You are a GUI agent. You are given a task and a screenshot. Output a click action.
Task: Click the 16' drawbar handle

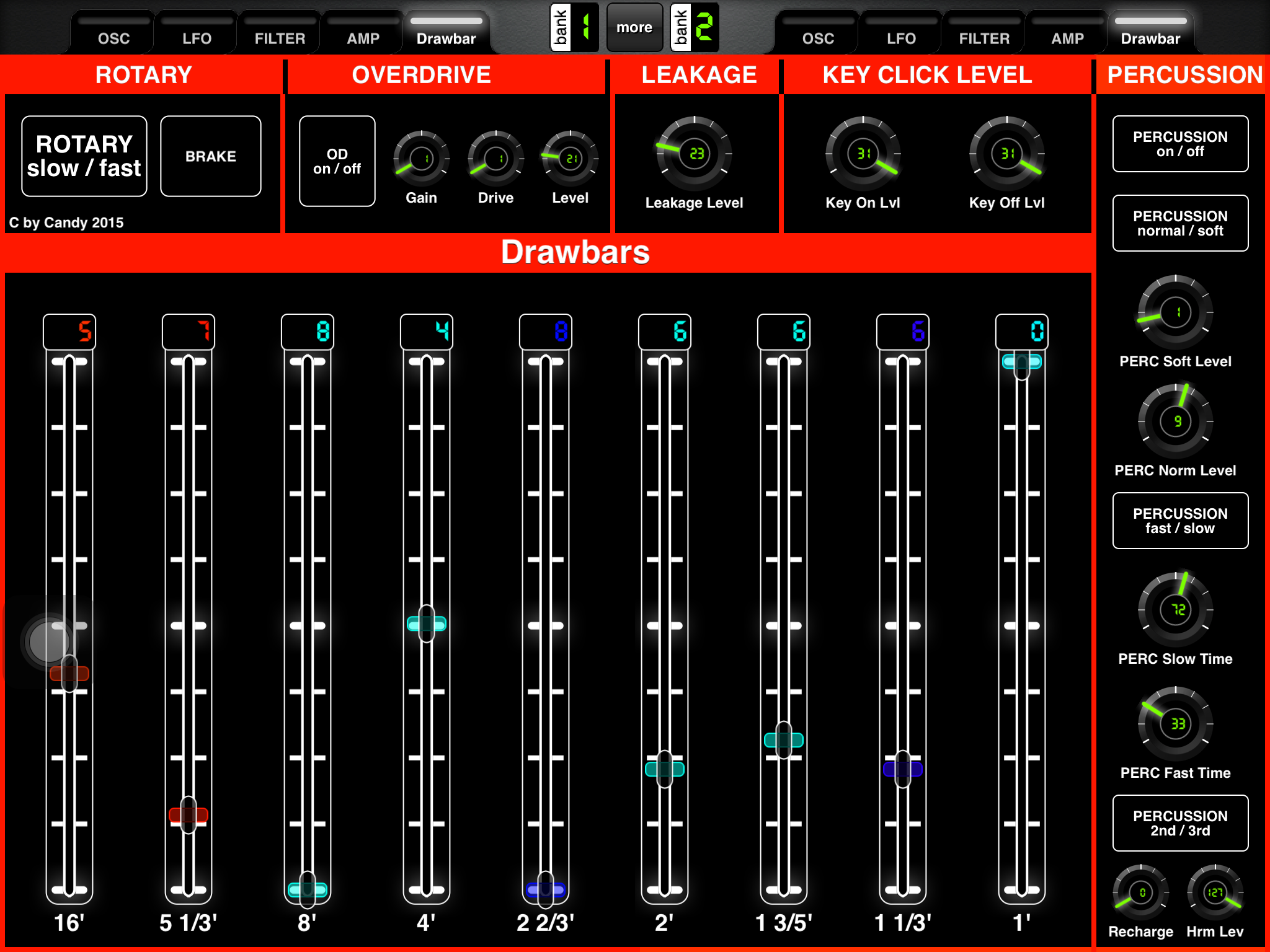point(69,673)
